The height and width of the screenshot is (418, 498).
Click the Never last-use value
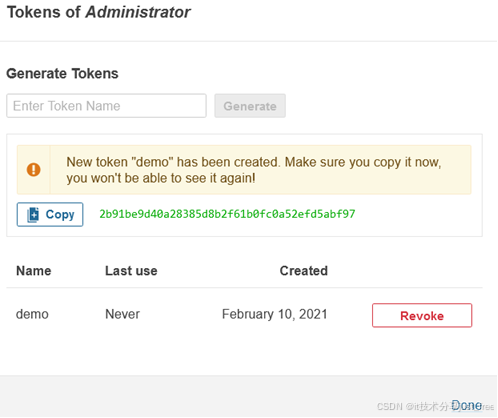click(x=122, y=314)
